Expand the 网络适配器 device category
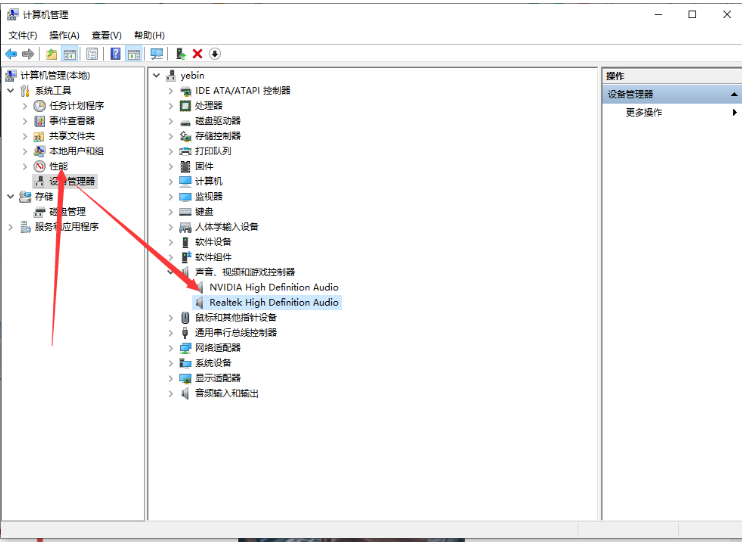Viewport: 742px width, 542px height. 171,348
